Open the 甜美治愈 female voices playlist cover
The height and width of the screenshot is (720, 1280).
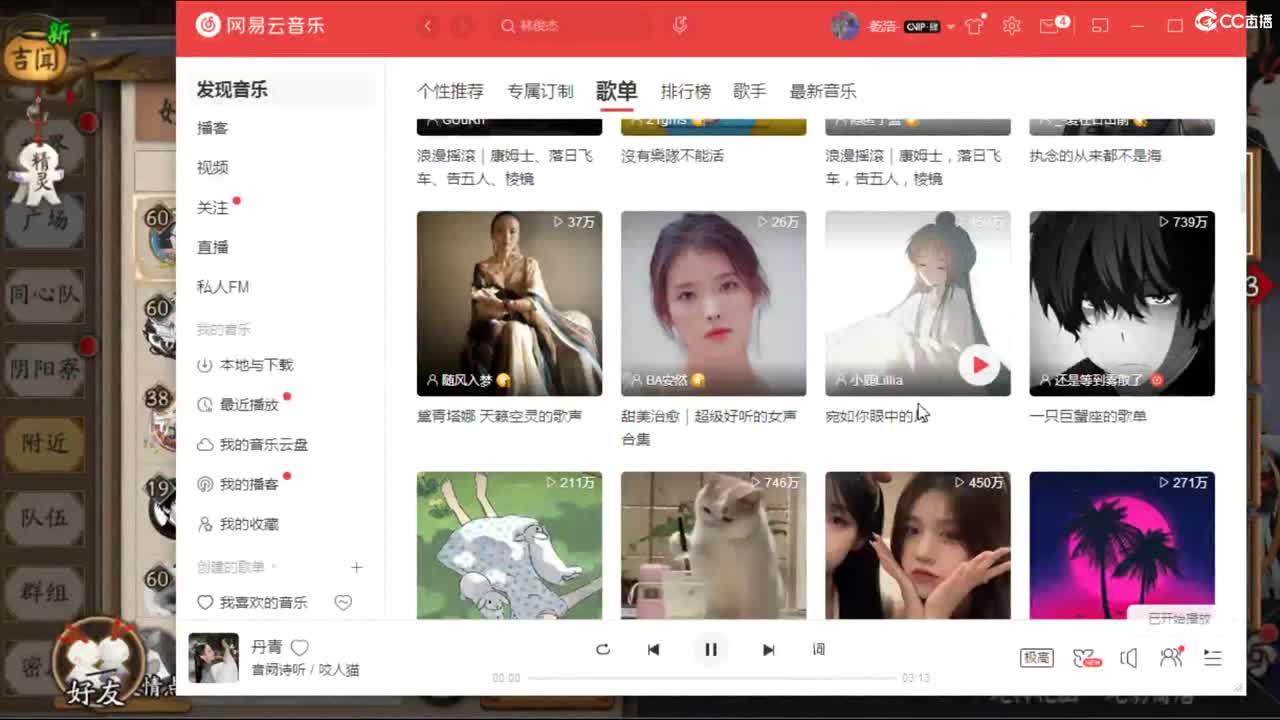[713, 303]
